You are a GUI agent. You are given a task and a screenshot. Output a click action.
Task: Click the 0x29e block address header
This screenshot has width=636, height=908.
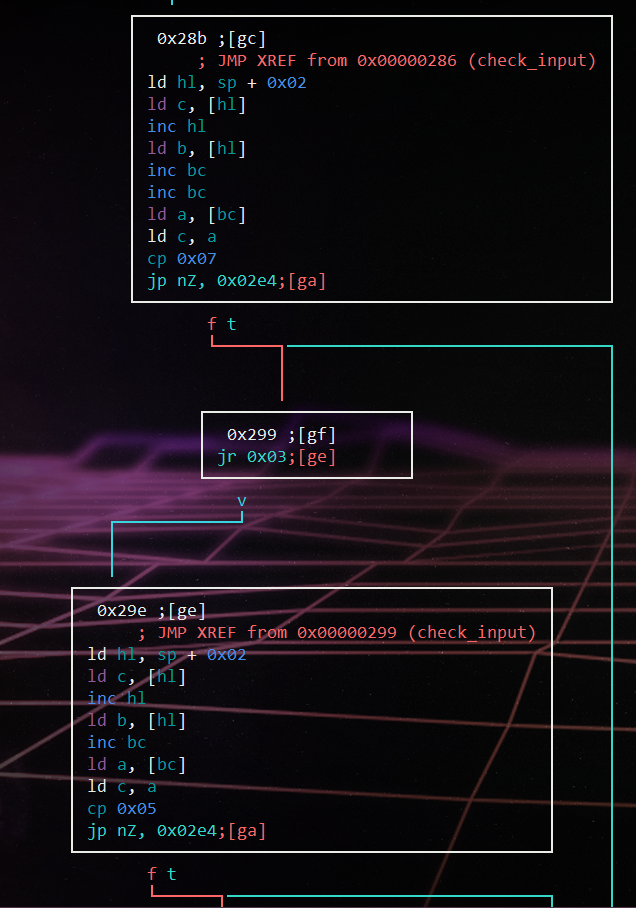[x=122, y=610]
